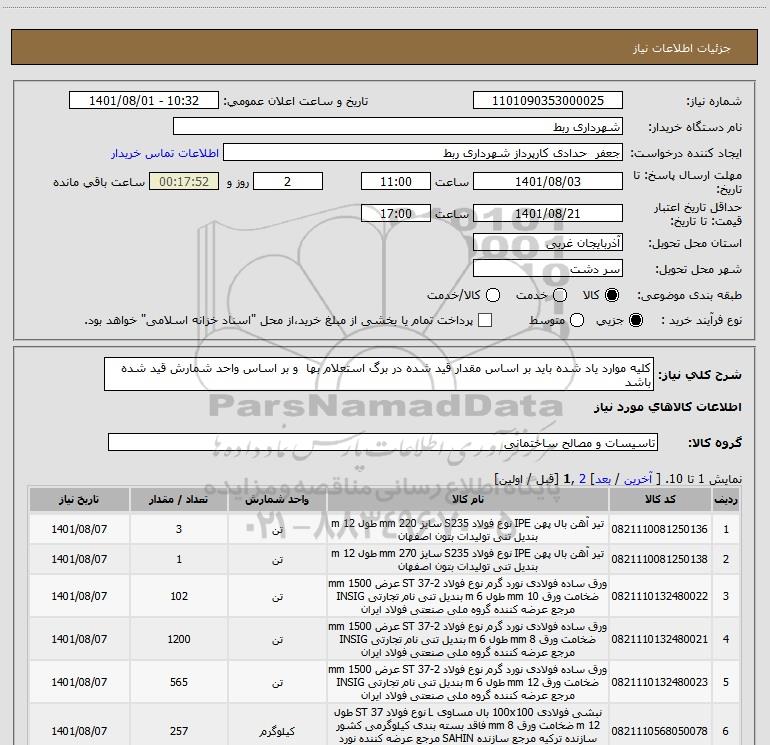Click the کیلوگرم unit in row 6

tap(277, 732)
